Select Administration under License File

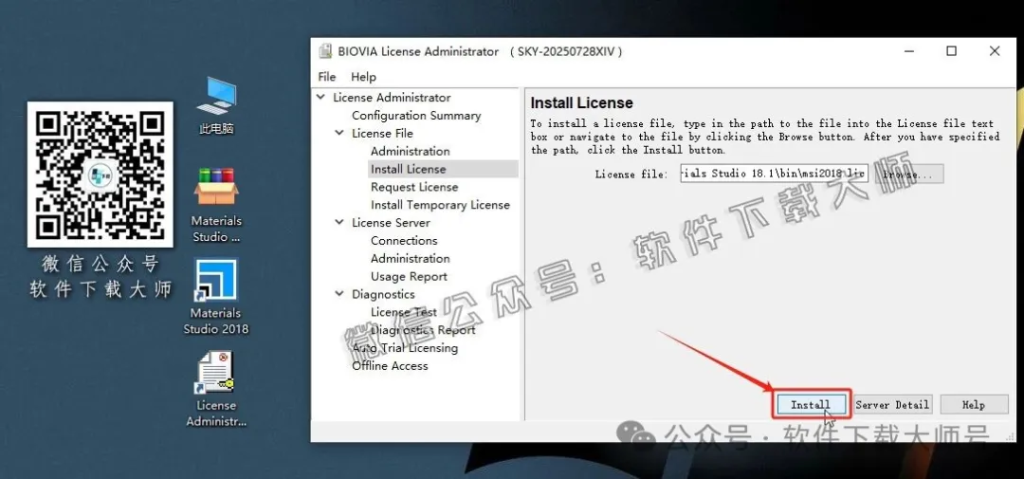pyautogui.click(x=410, y=151)
